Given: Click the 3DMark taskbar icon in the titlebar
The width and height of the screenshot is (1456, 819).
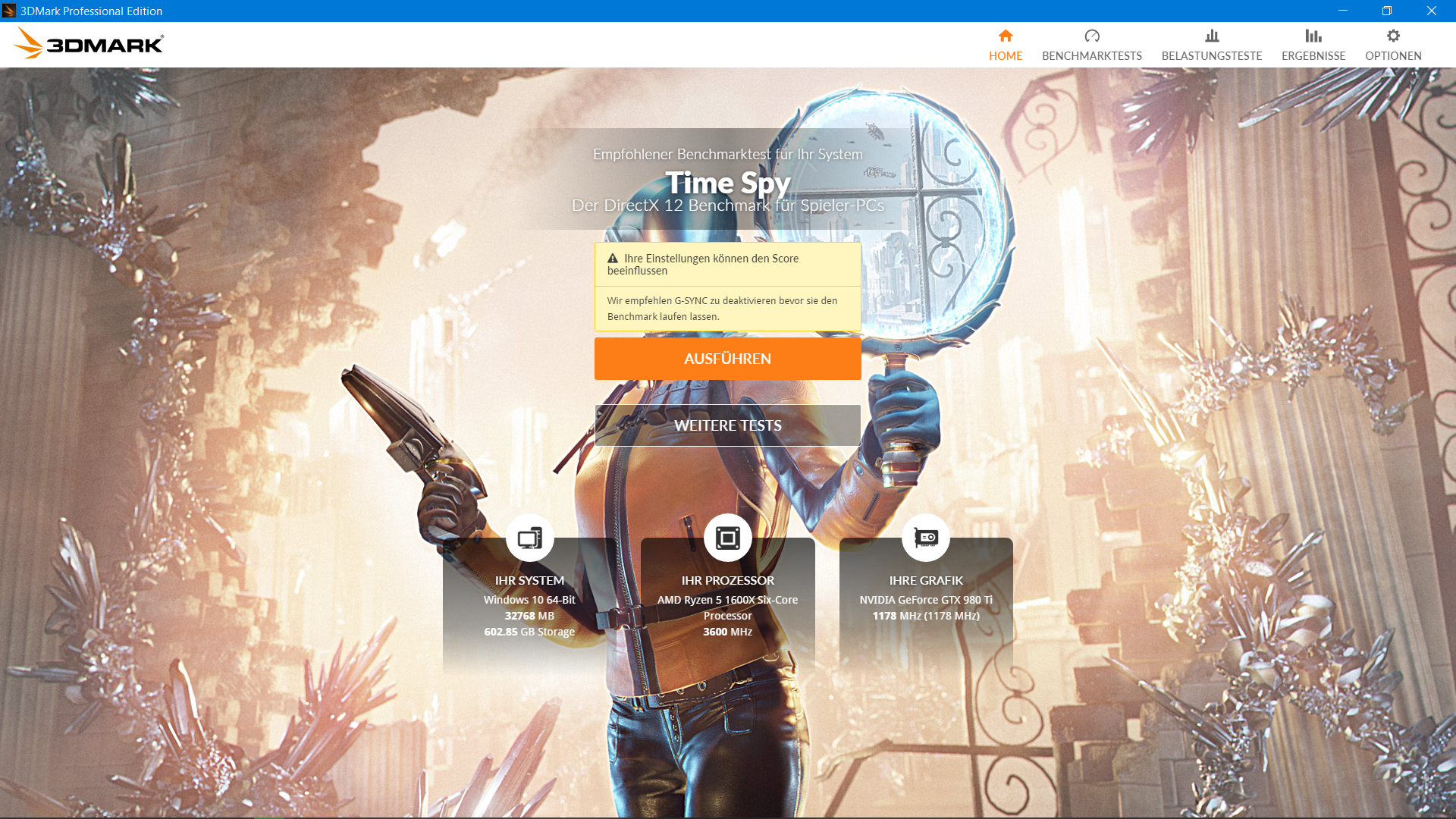Looking at the screenshot, I should click(x=8, y=11).
